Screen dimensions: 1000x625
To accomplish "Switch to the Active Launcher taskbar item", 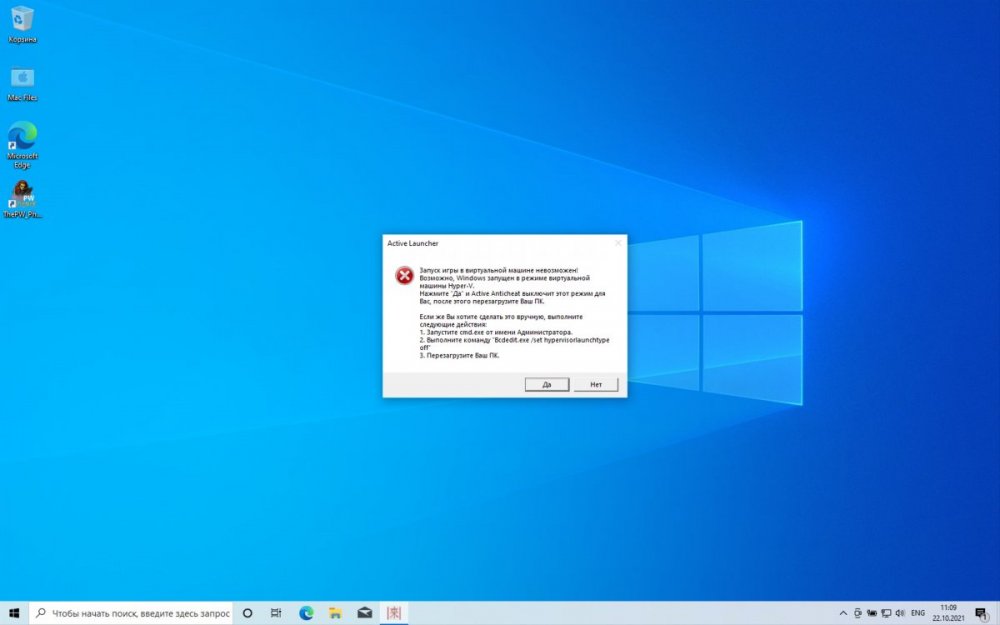I will pyautogui.click(x=394, y=613).
